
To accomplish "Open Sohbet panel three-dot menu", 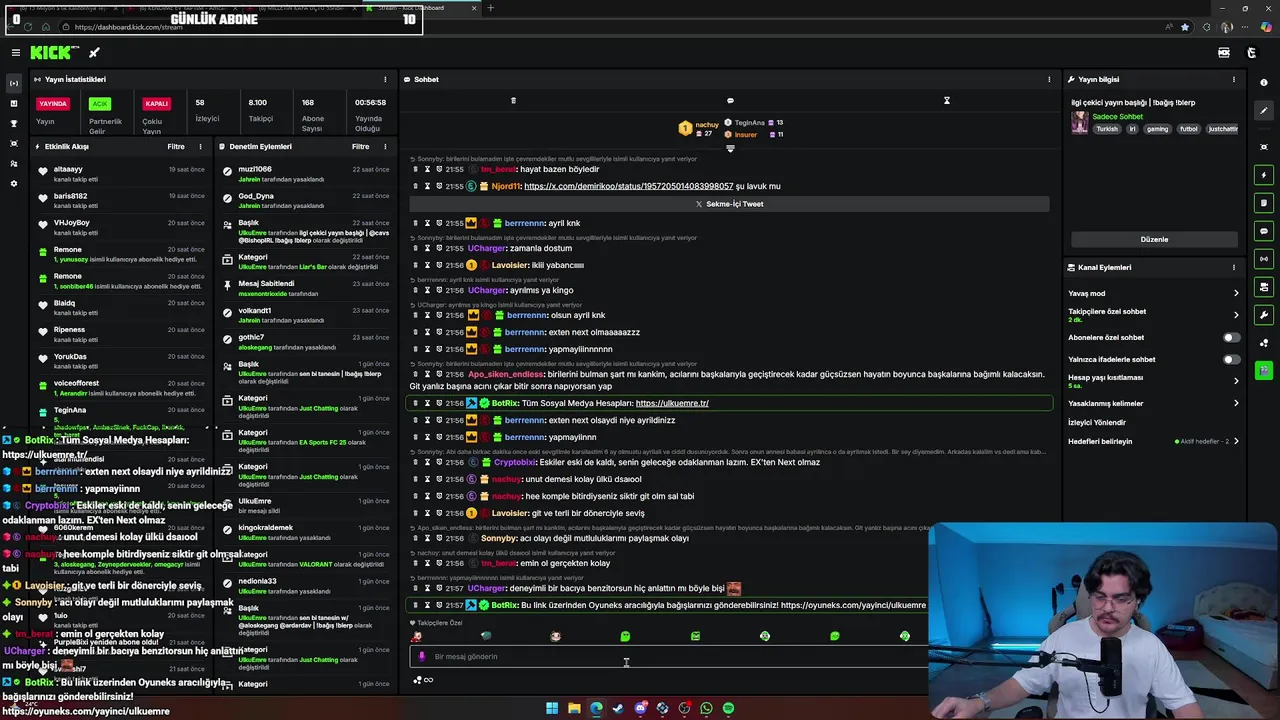I will click(1049, 79).
